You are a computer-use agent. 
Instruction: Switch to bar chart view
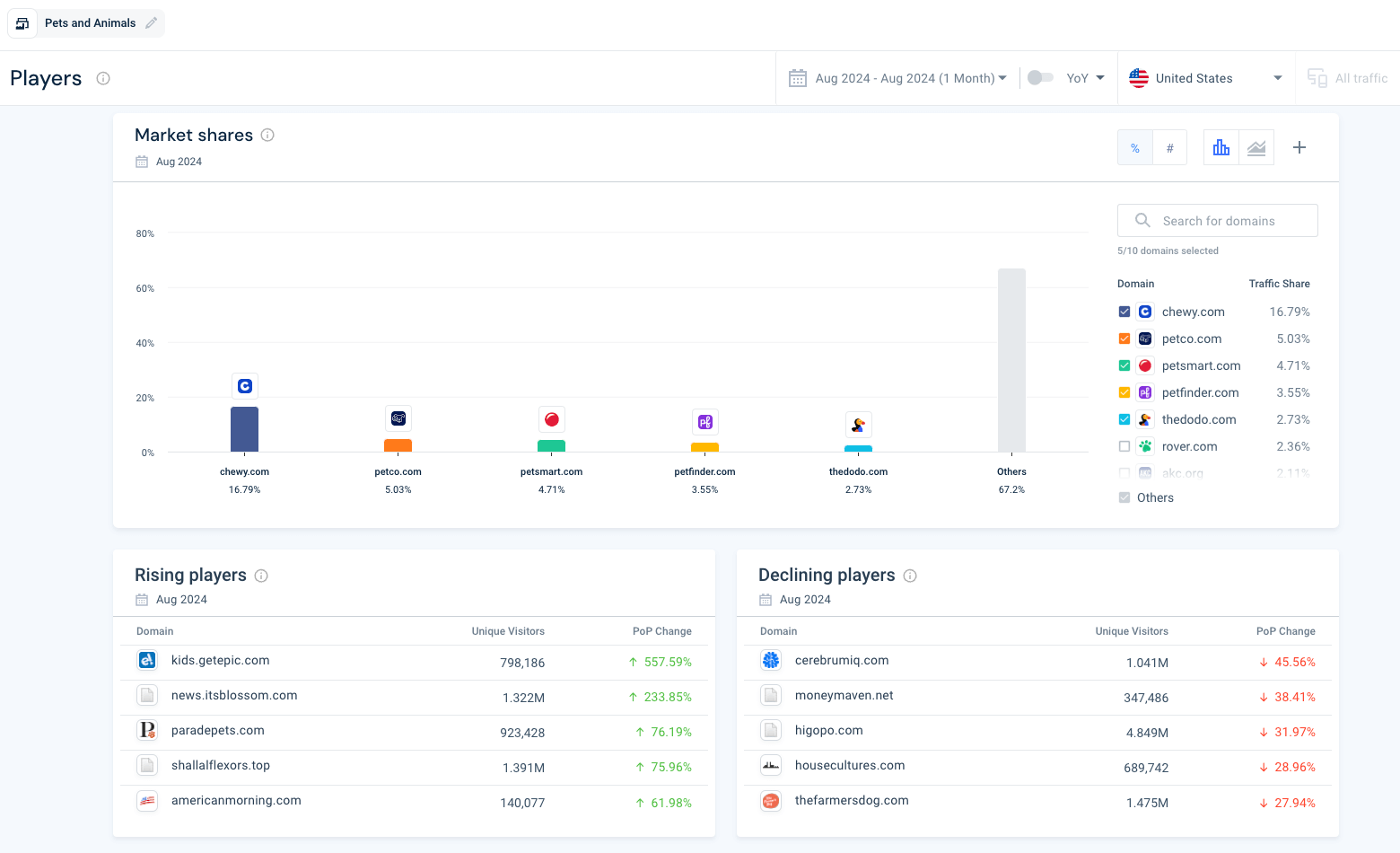[x=1221, y=147]
